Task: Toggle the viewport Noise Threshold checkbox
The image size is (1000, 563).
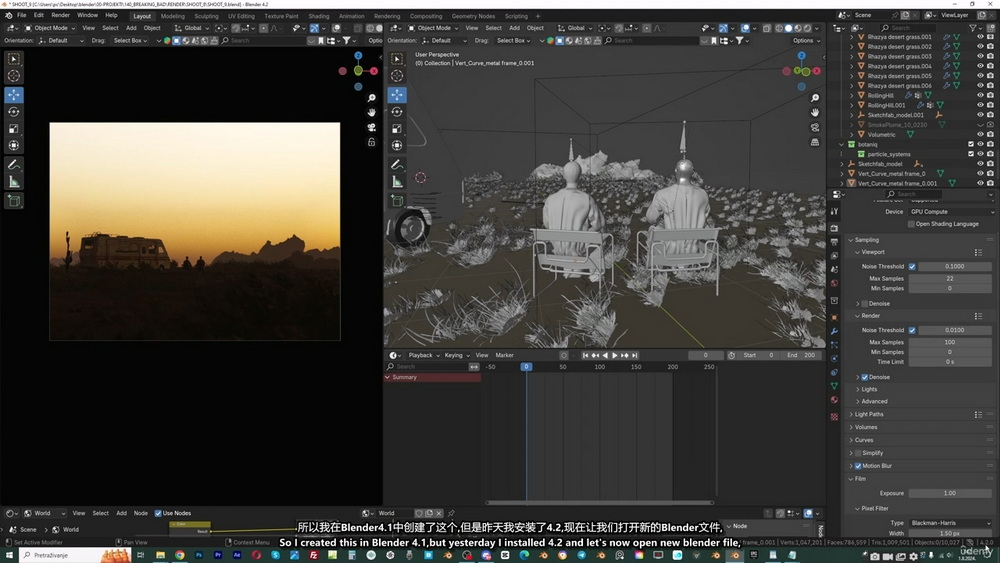Action: coord(912,267)
